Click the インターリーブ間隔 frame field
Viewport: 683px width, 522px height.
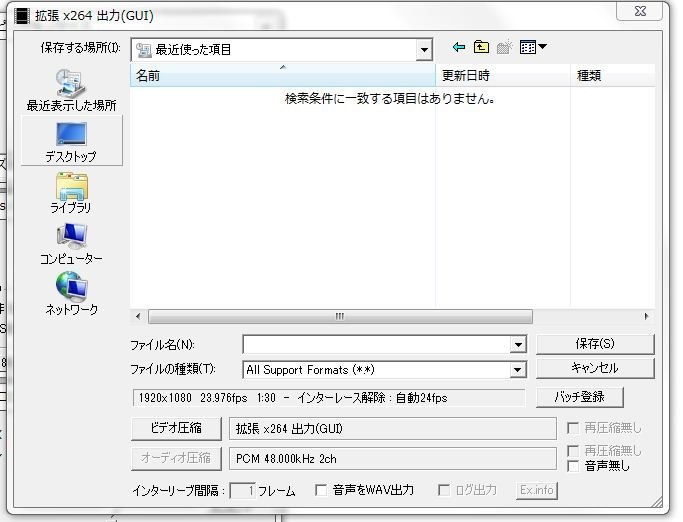point(242,491)
